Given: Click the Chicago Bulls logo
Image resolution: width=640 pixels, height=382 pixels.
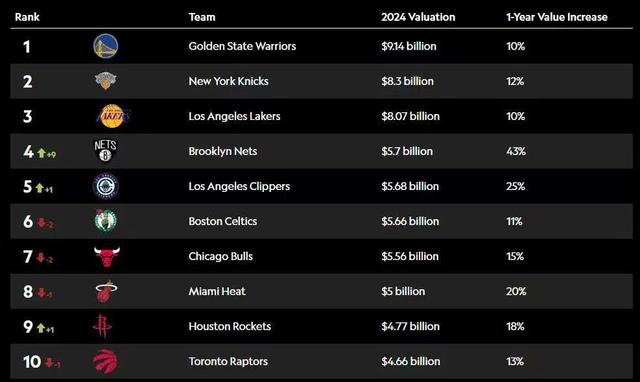Looking at the screenshot, I should tap(107, 257).
